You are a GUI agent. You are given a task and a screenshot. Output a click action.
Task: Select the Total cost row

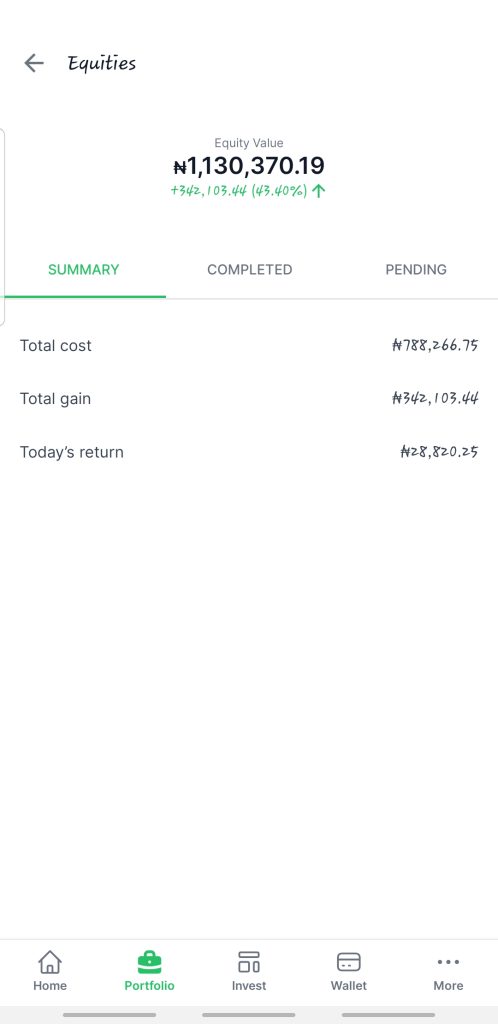249,345
